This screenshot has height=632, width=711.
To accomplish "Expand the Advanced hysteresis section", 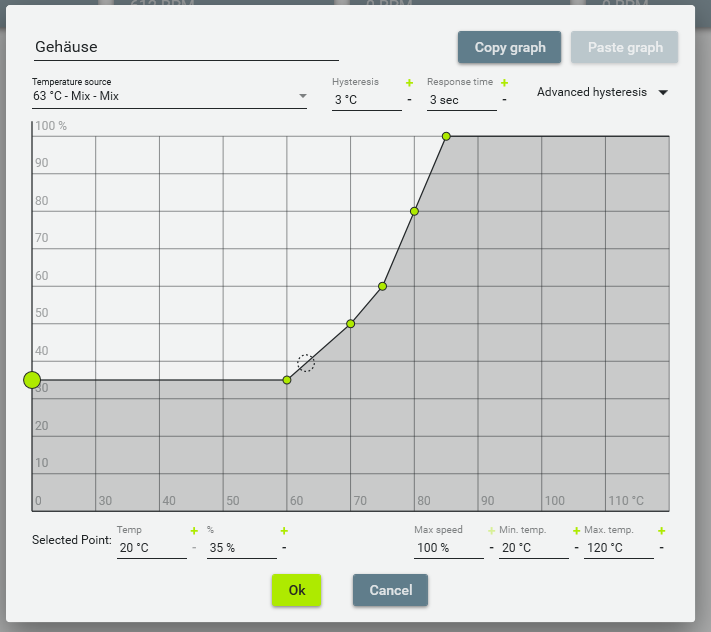I will (603, 92).
